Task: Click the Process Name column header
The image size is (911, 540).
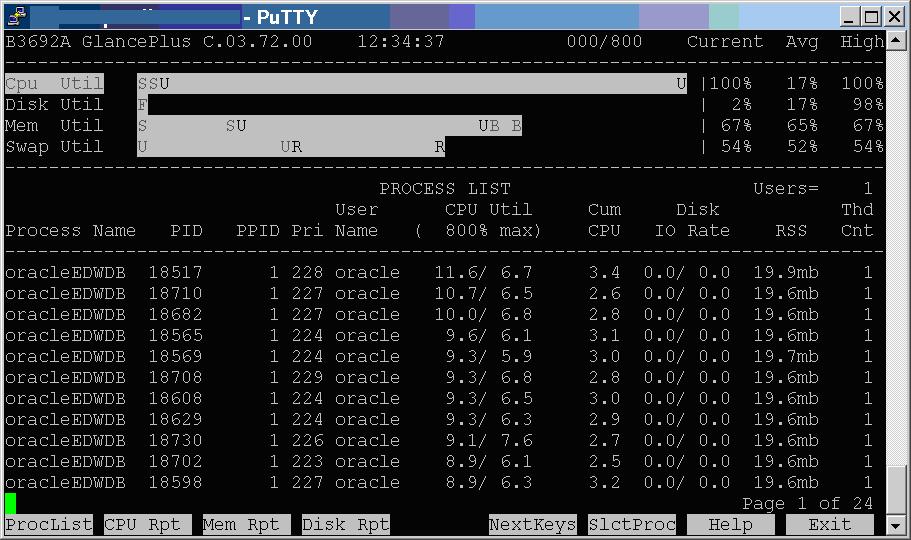Action: click(x=70, y=231)
